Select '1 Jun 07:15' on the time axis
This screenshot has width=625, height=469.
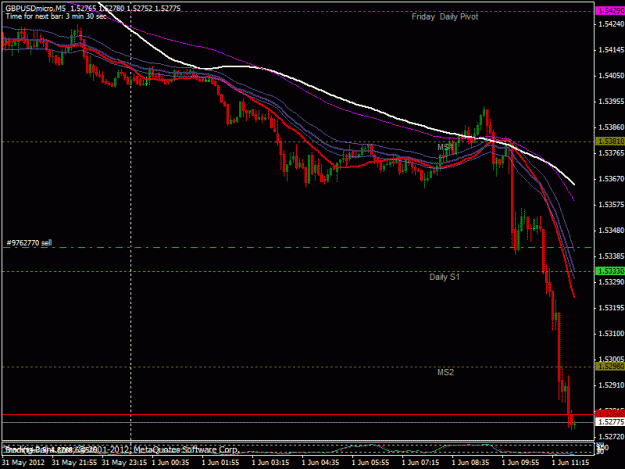(420, 463)
